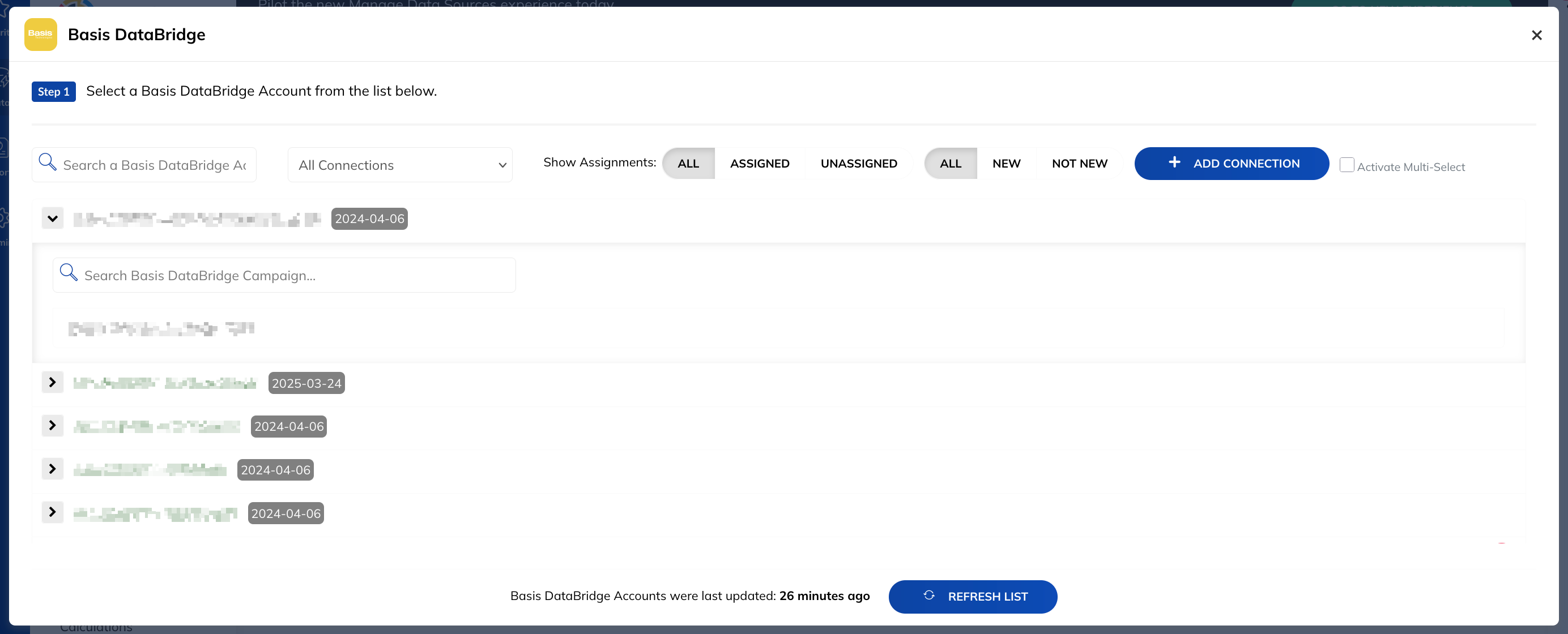The image size is (1568, 634).
Task: Click the 2024-04-06 badge on the expanded account
Action: pyautogui.click(x=369, y=219)
